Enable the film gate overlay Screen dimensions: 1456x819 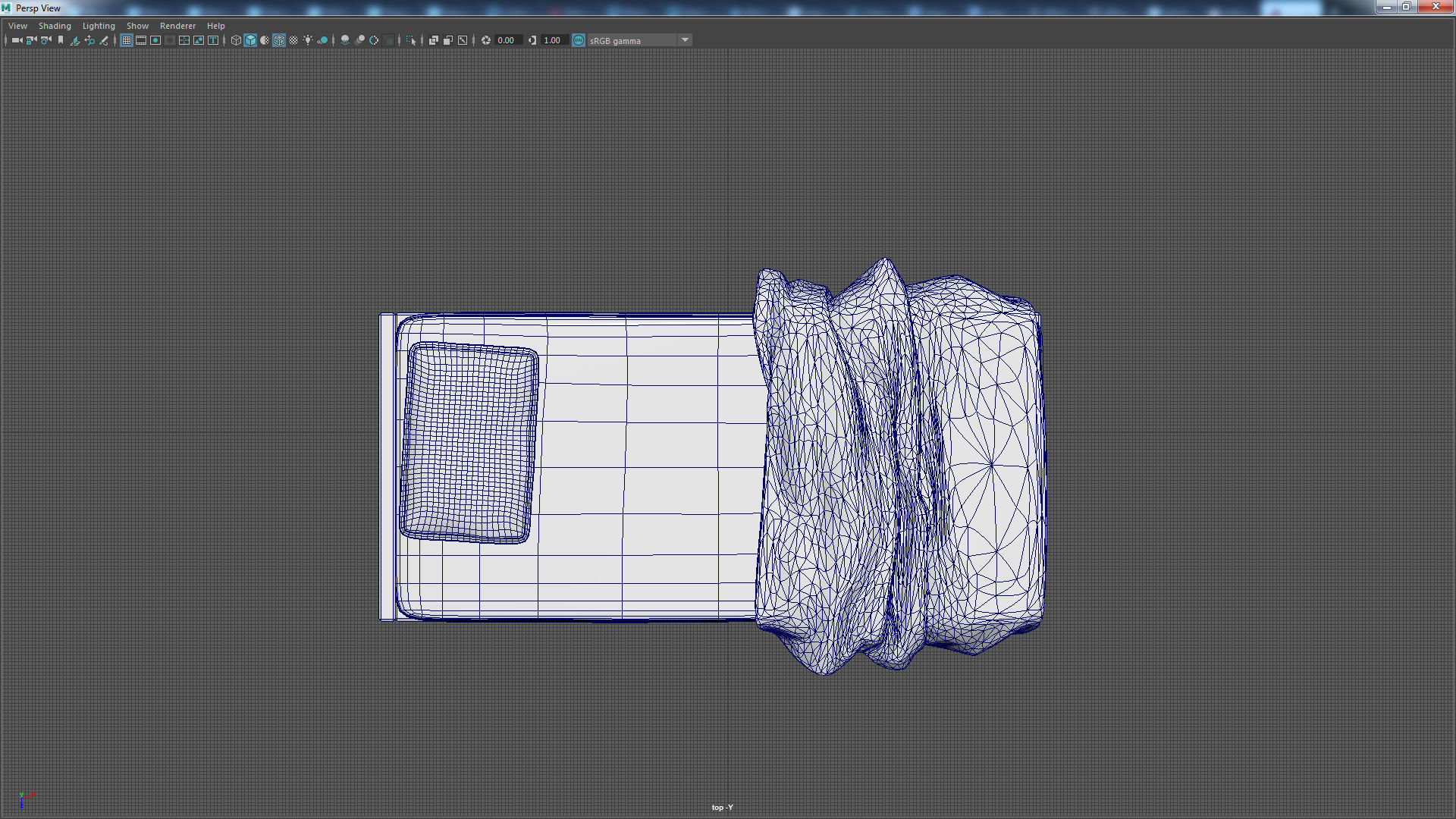[x=141, y=40]
